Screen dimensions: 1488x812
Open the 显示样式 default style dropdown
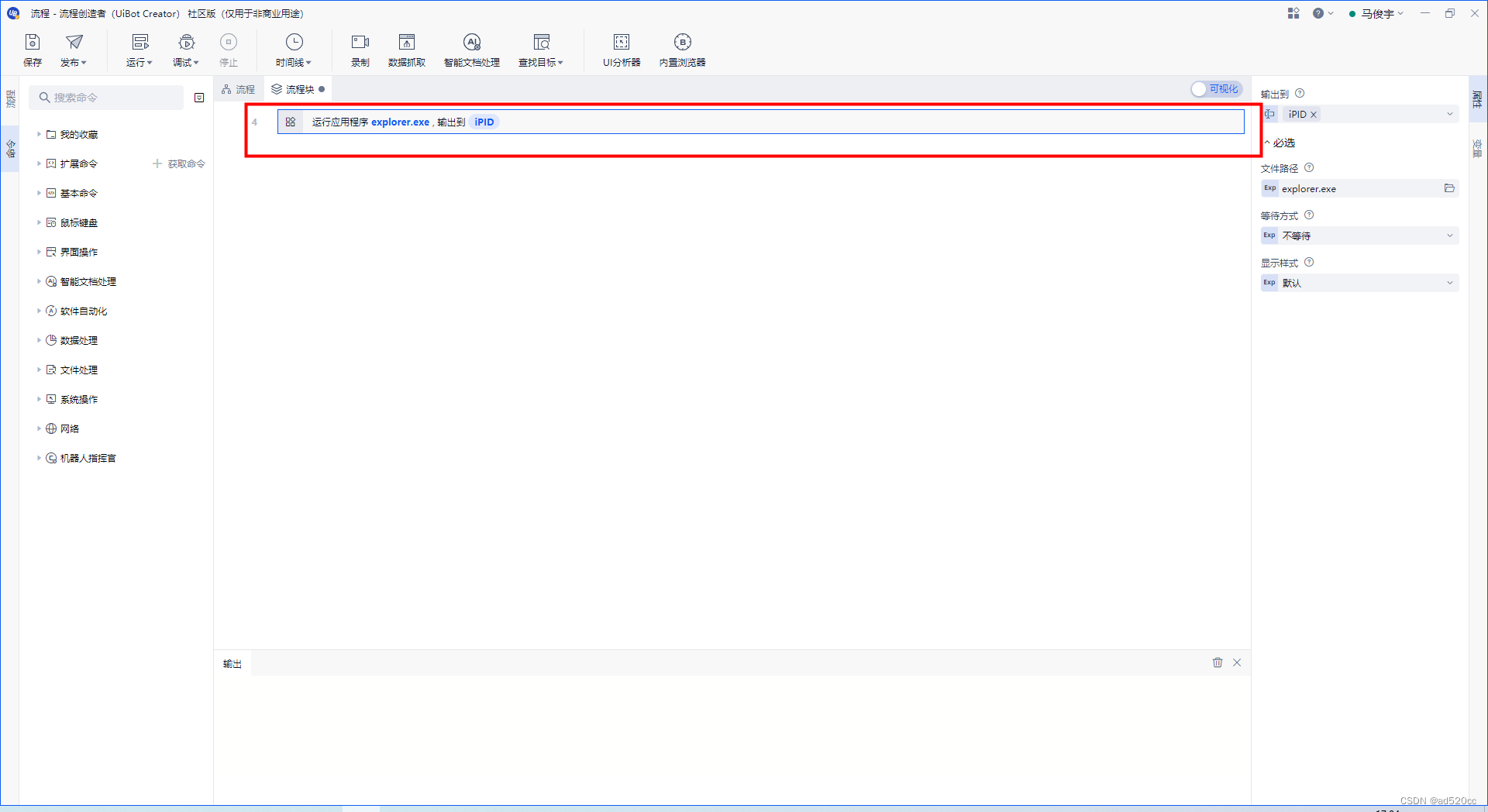coord(1359,283)
